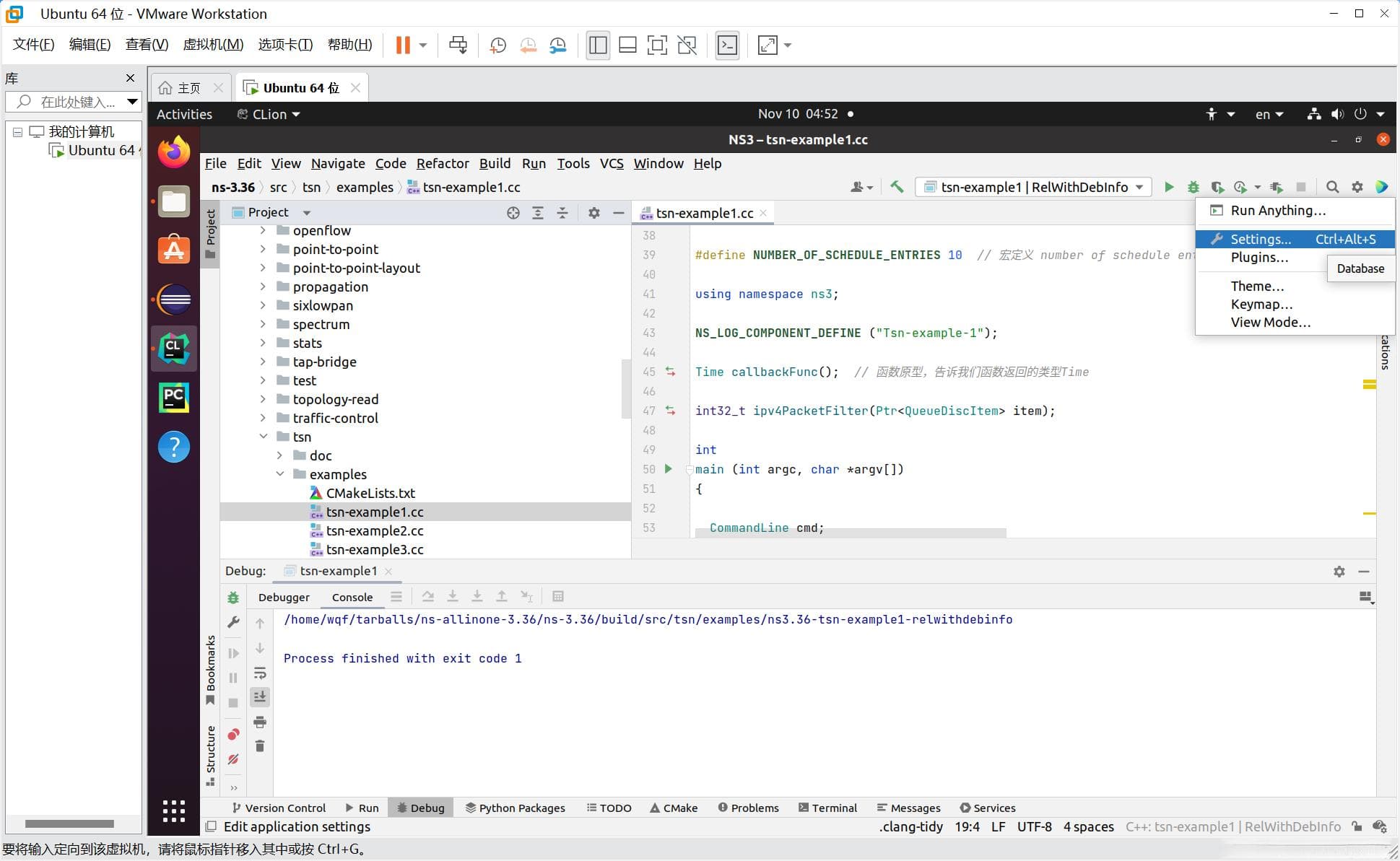
Task: Toggle scroll to end in console
Action: [x=260, y=696]
